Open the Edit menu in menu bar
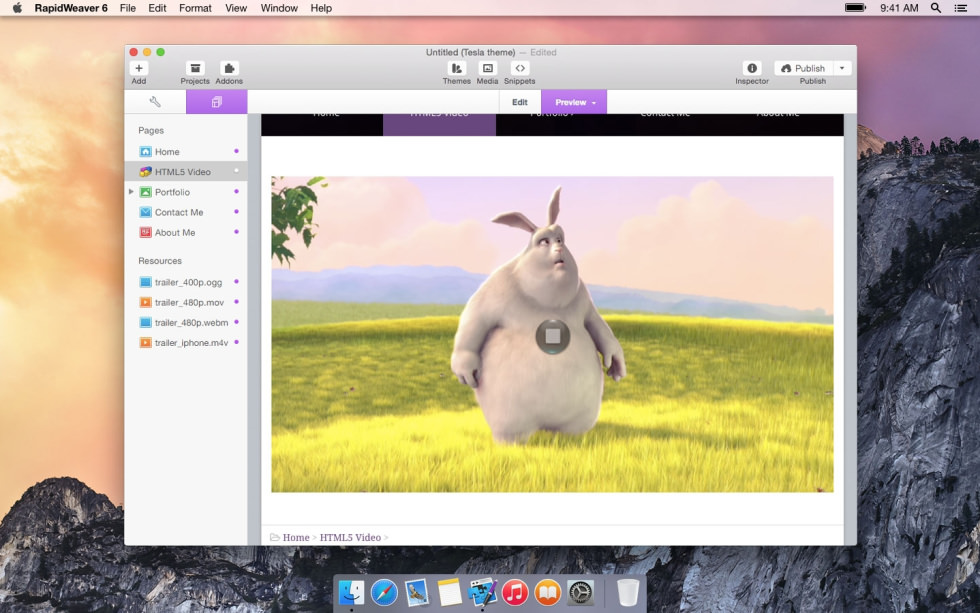The image size is (980, 613). (x=157, y=8)
